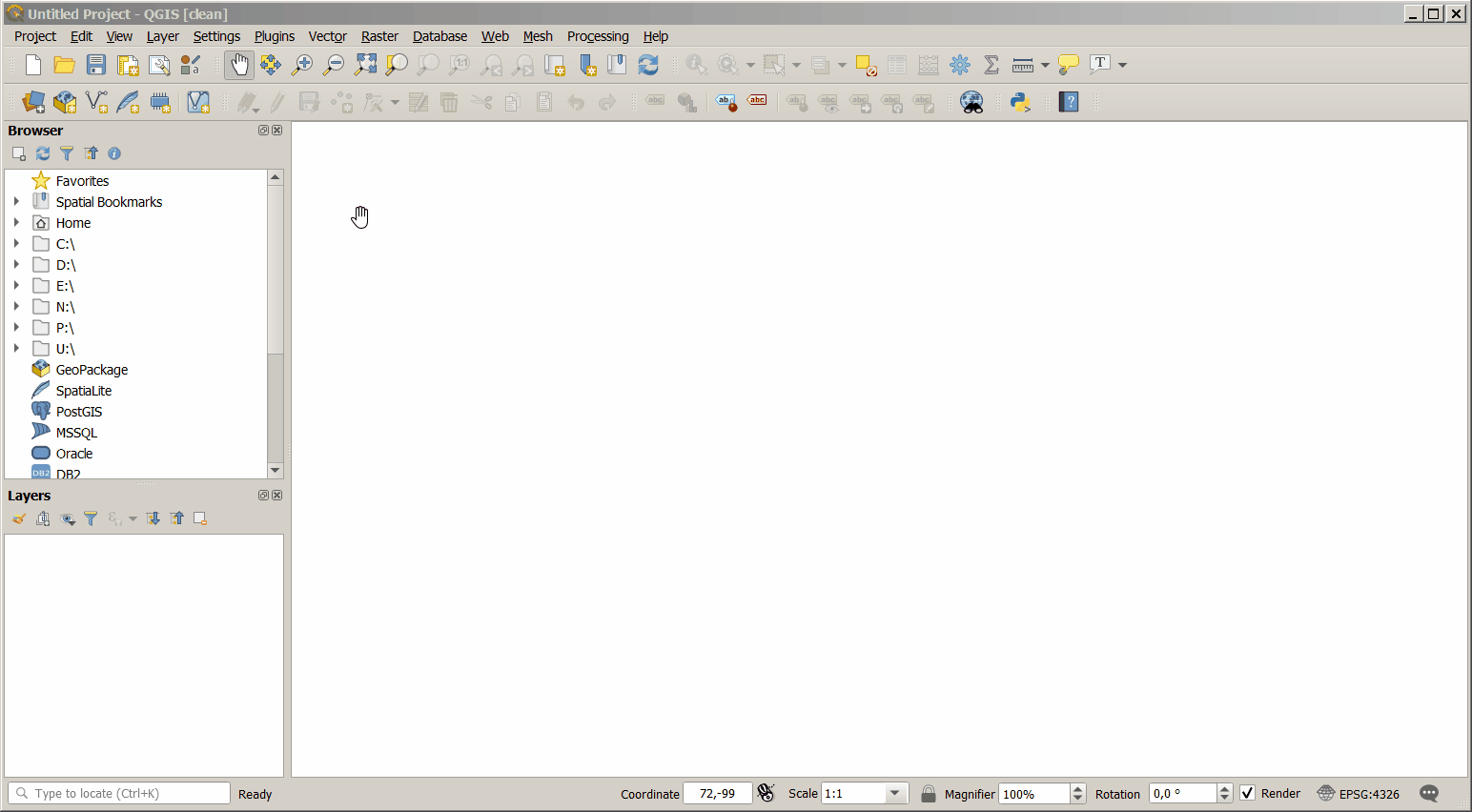Open the Processing menu
Screen dimensions: 1472x812
coord(598,36)
